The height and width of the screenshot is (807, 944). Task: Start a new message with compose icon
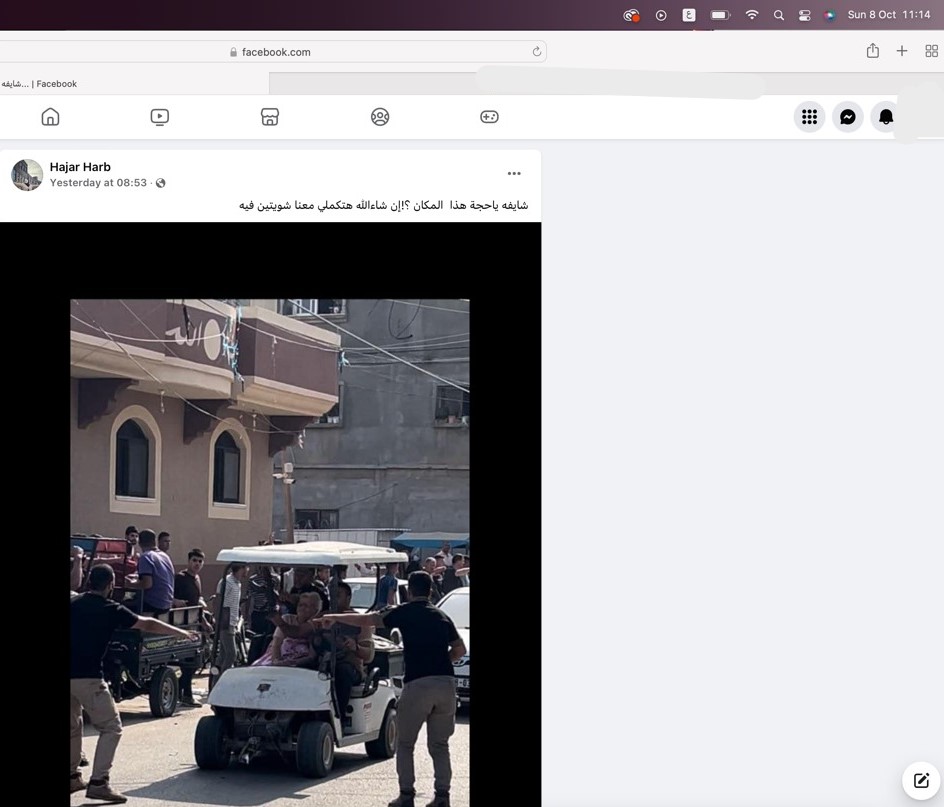tap(921, 781)
